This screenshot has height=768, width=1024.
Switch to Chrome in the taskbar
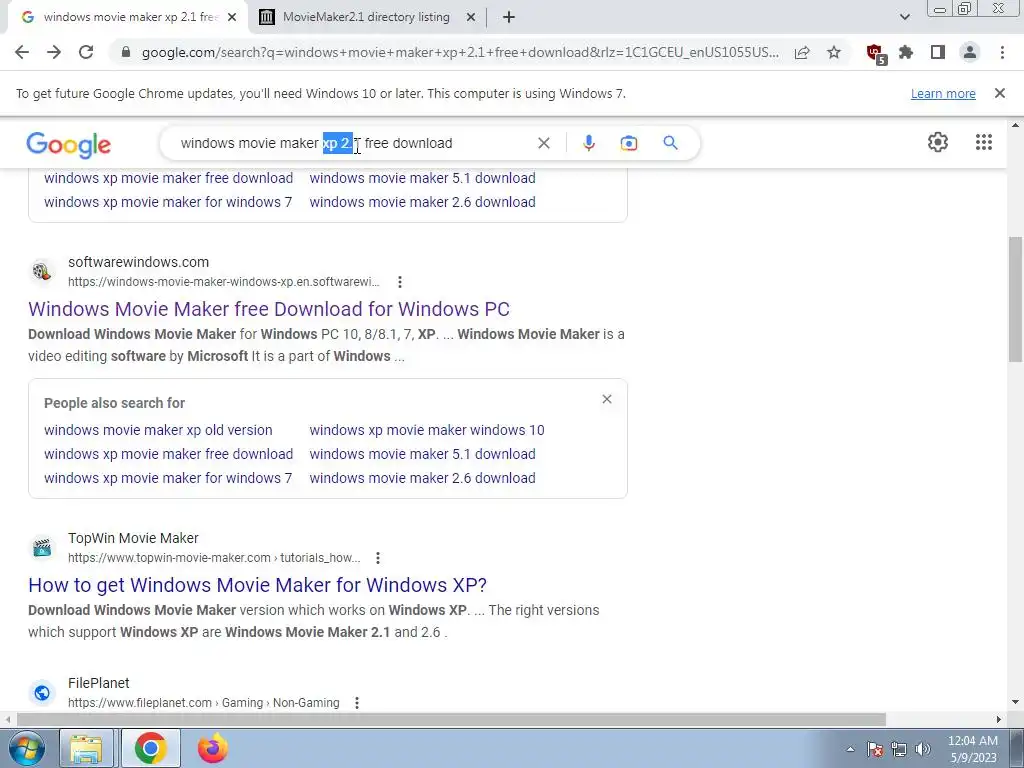pos(151,748)
